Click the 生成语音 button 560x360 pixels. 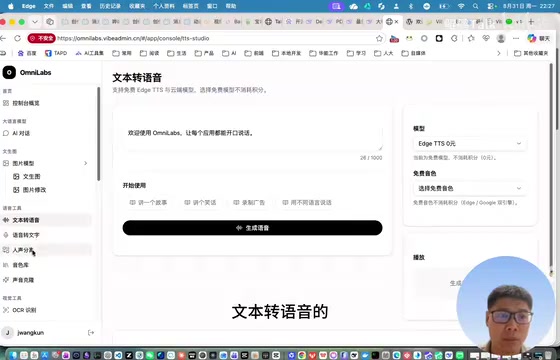point(252,228)
